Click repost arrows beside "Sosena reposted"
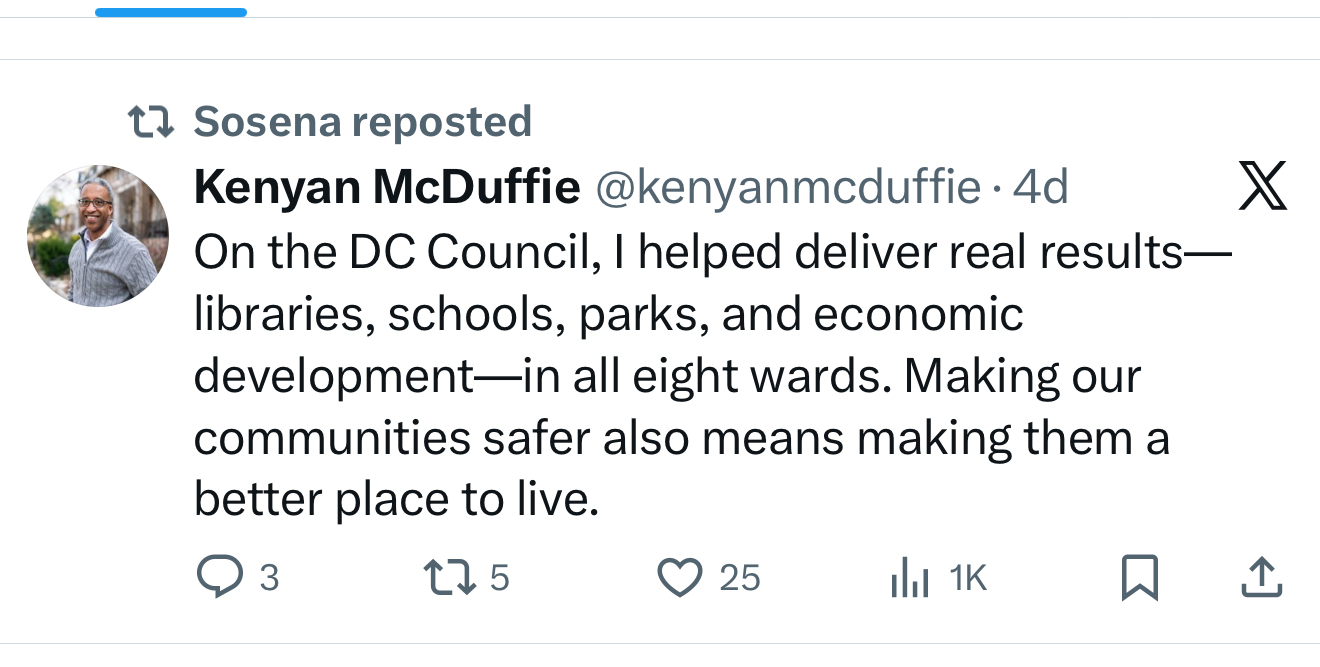Image resolution: width=1320 pixels, height=667 pixels. pyautogui.click(x=152, y=122)
